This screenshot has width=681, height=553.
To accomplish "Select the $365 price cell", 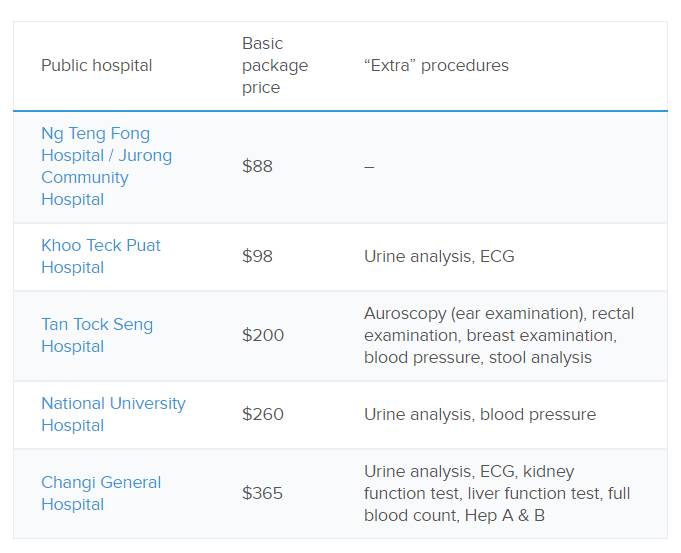I will (x=262, y=494).
